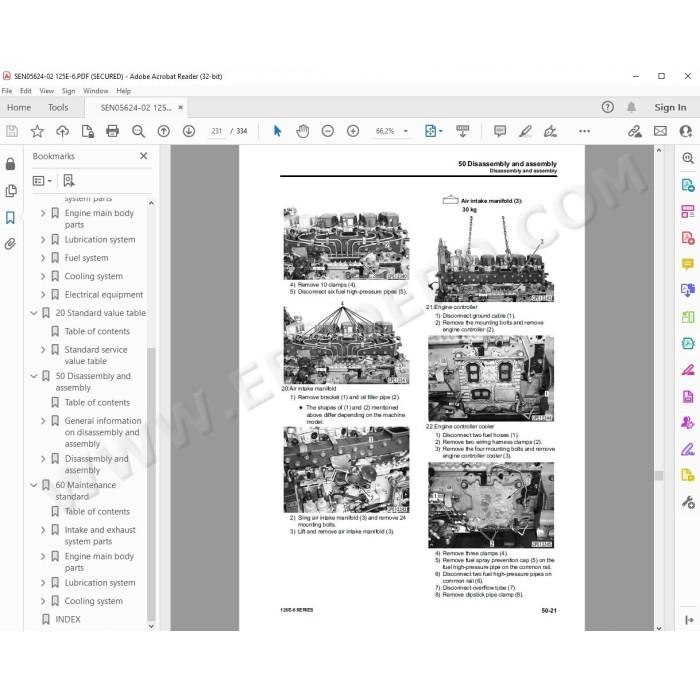The image size is (700, 700).
Task: Click the Print file icon
Action: [x=112, y=131]
